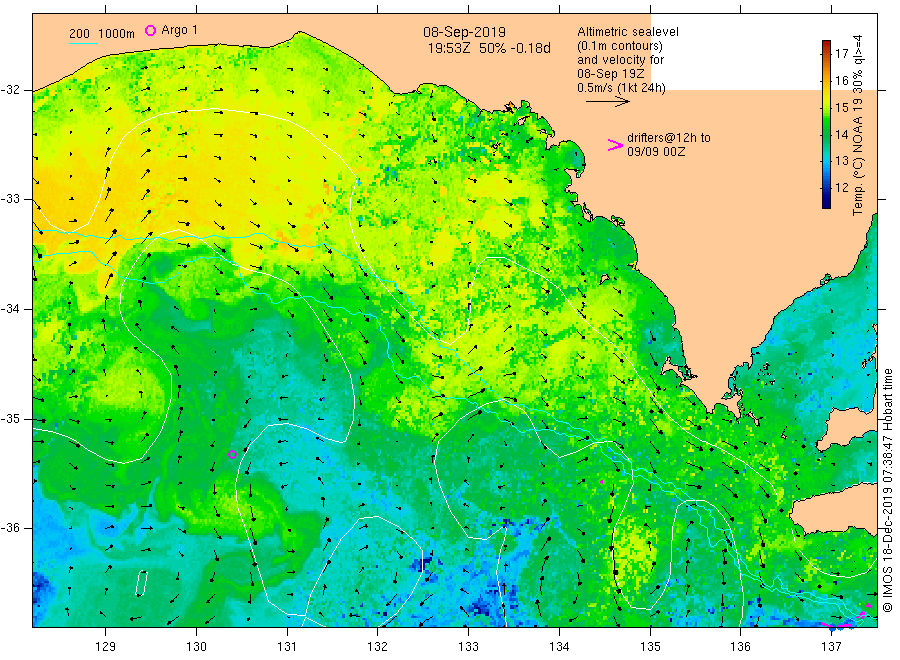Click the small closed white contour near 129.4

tap(141, 583)
